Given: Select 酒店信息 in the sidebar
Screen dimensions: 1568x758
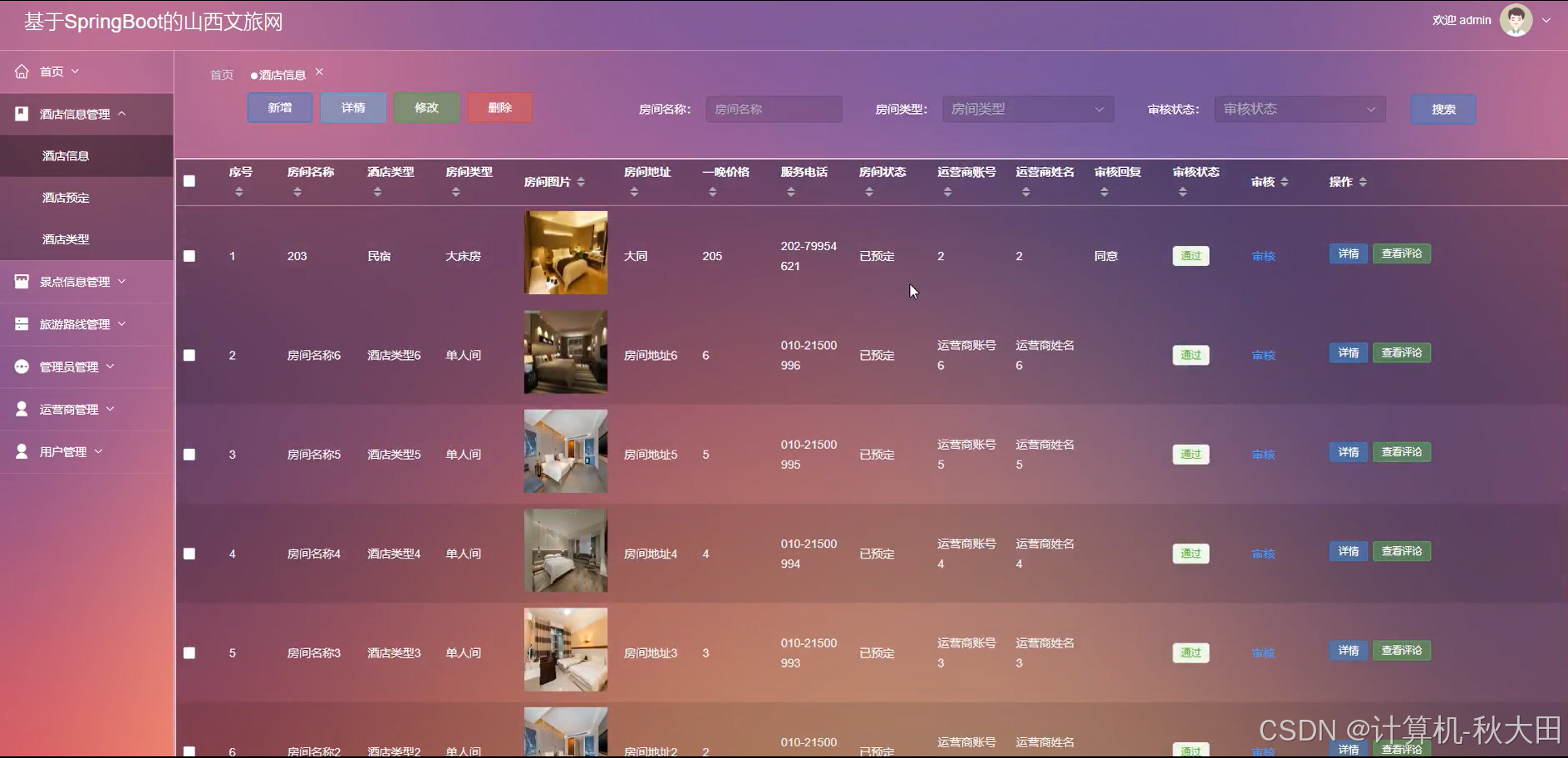Looking at the screenshot, I should pyautogui.click(x=86, y=155).
